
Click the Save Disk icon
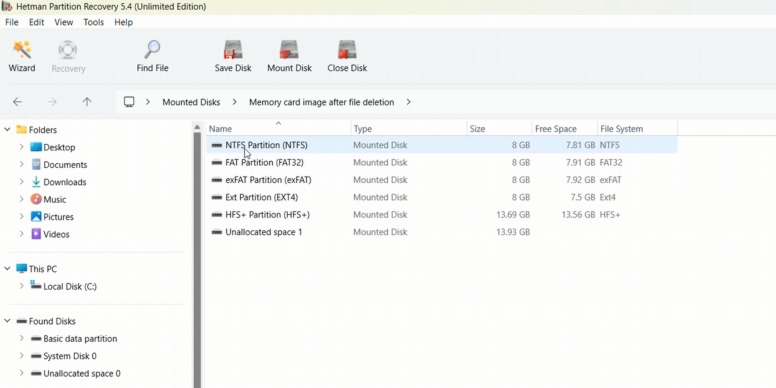coord(233,50)
